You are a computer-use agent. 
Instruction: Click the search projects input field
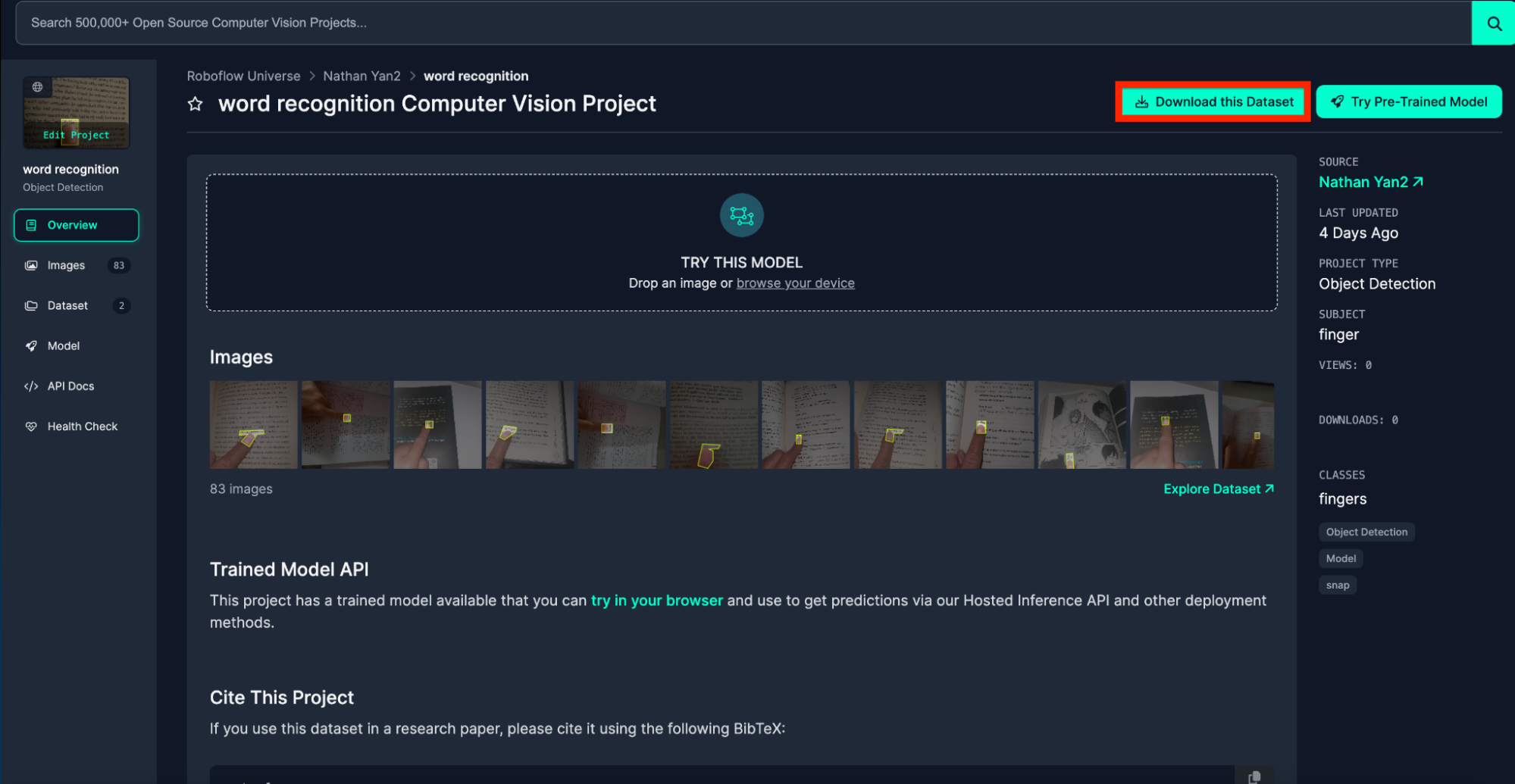(x=743, y=23)
